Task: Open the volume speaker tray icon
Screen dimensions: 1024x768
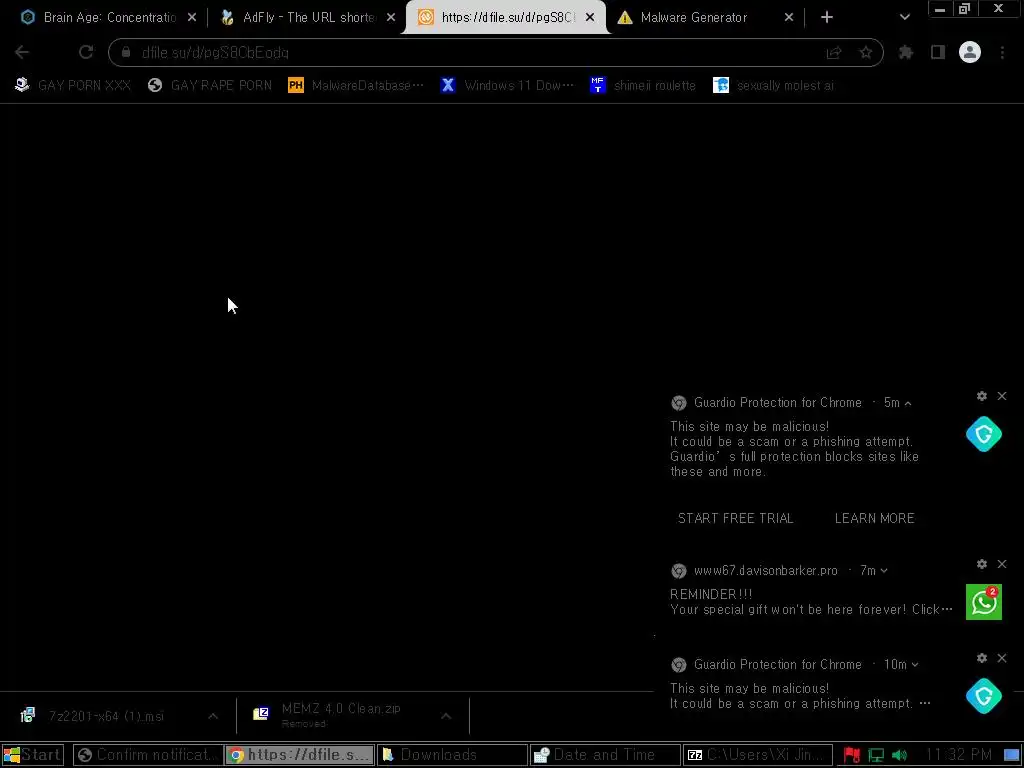Action: click(x=899, y=756)
